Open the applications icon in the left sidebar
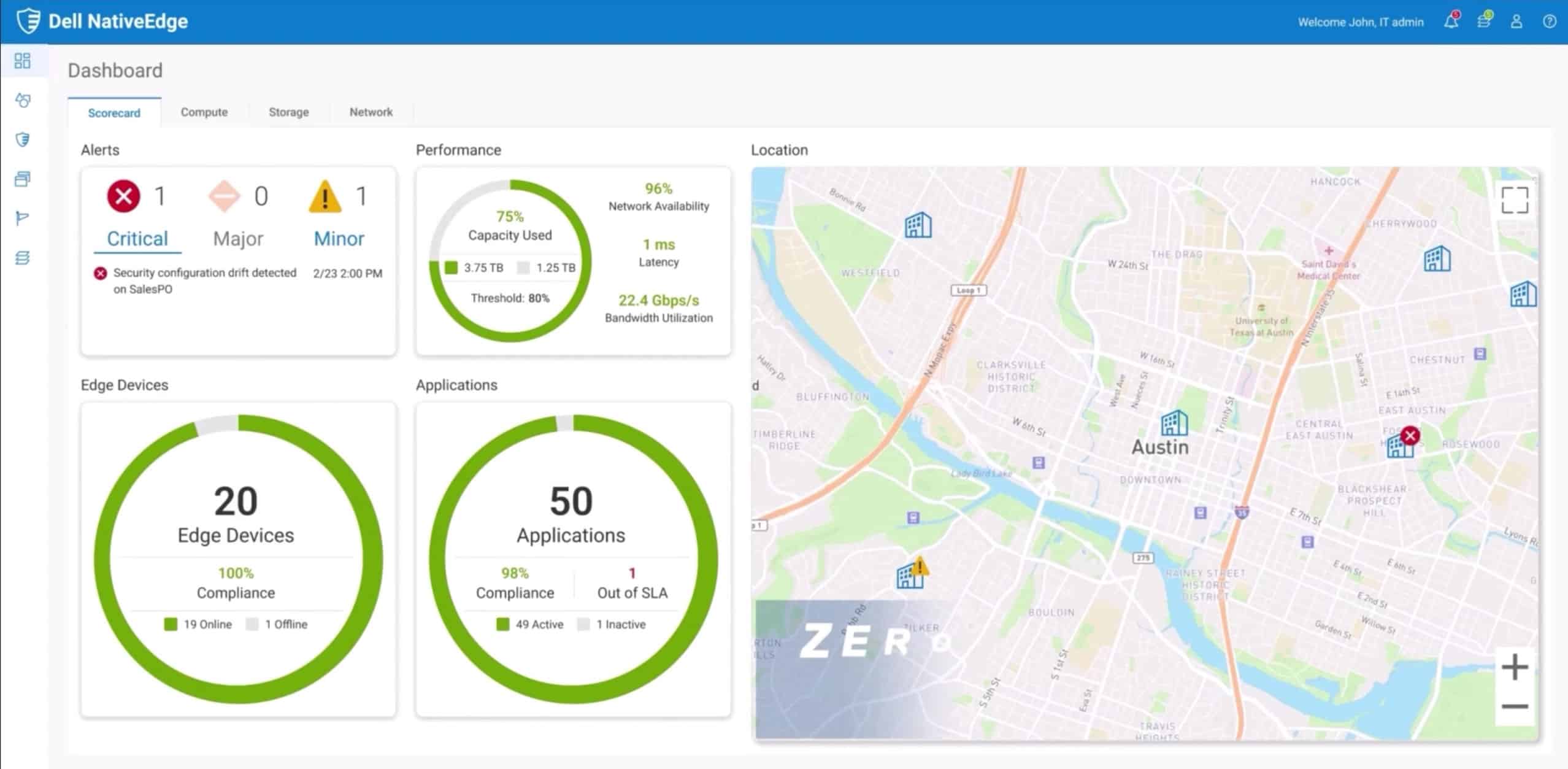The image size is (1568, 769). 23,179
